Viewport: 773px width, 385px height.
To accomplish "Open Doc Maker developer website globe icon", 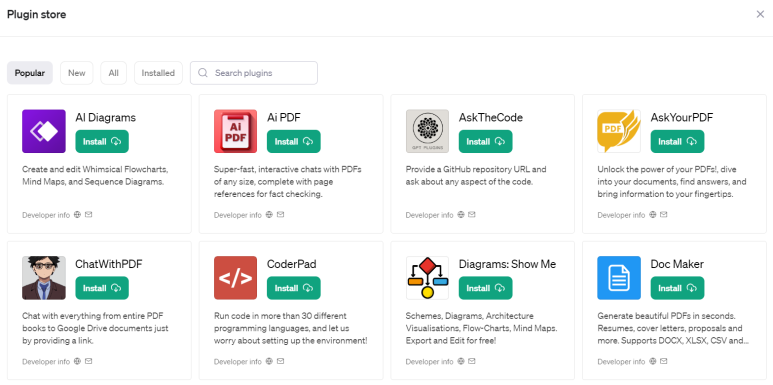I will point(653,361).
